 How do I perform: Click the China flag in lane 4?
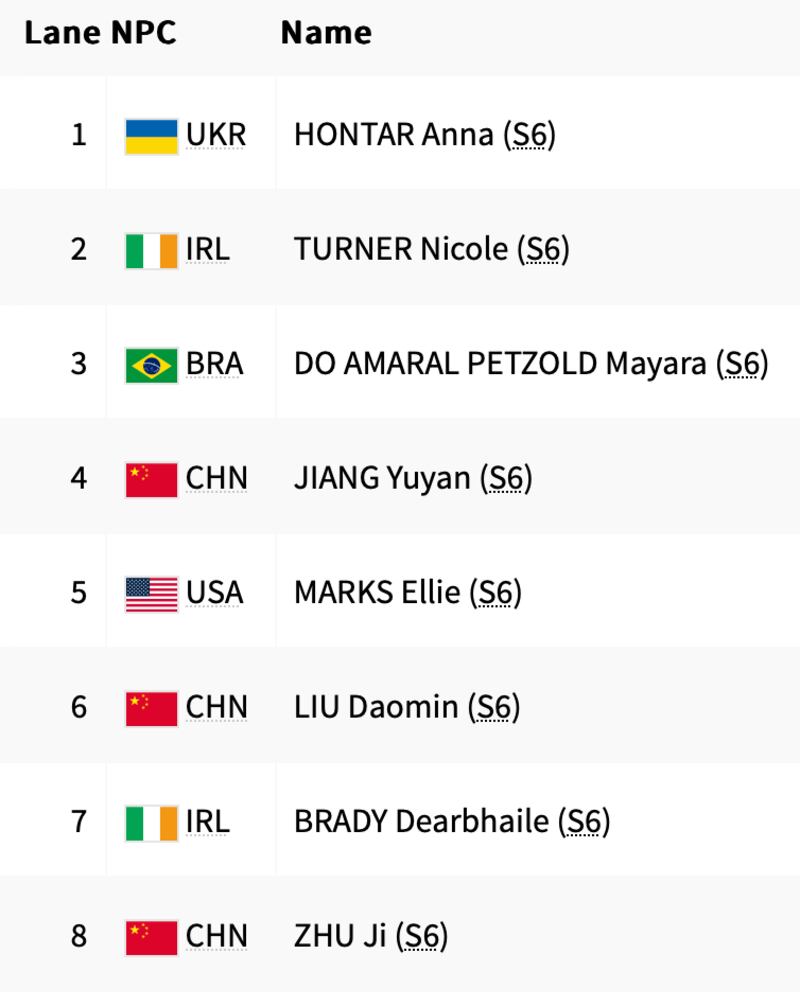click(x=151, y=479)
